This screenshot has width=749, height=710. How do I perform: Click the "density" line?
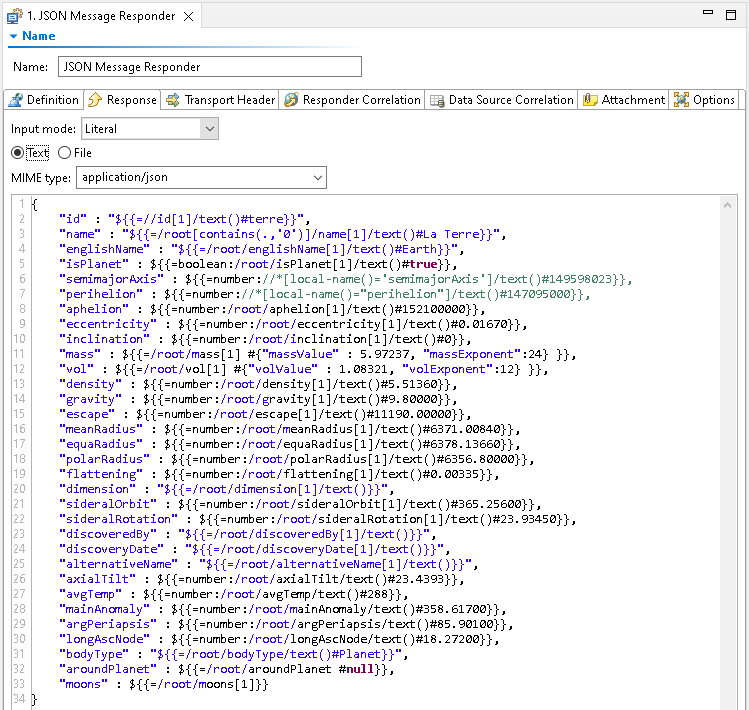coord(258,384)
